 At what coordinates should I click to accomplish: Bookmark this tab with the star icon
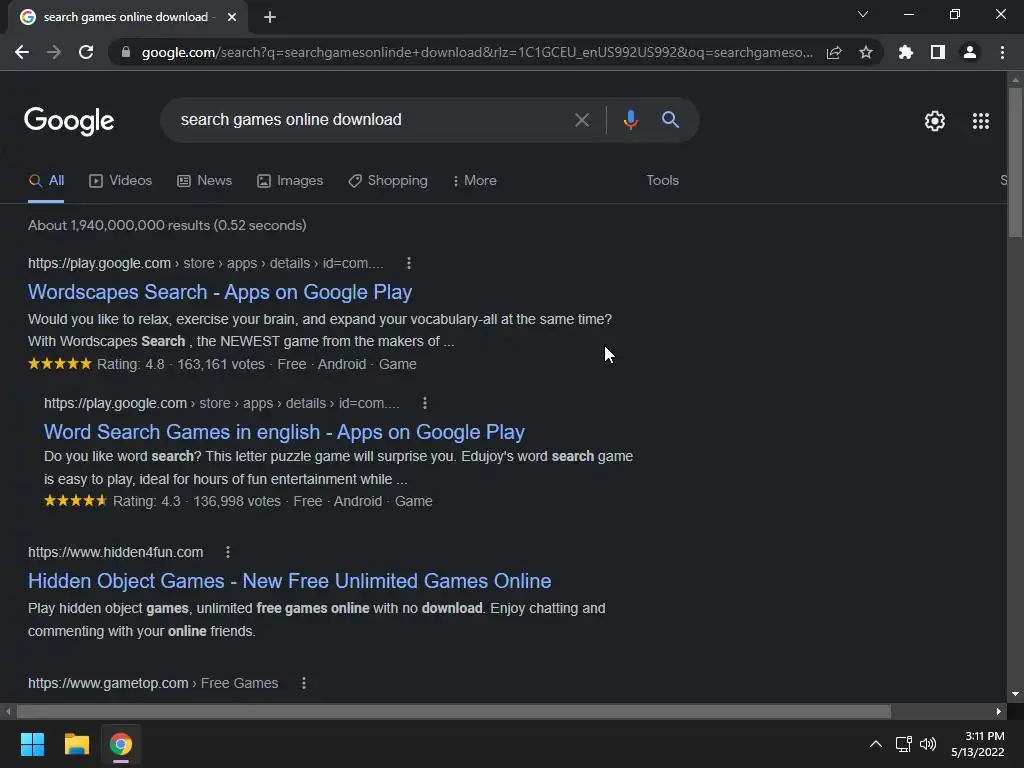(866, 52)
